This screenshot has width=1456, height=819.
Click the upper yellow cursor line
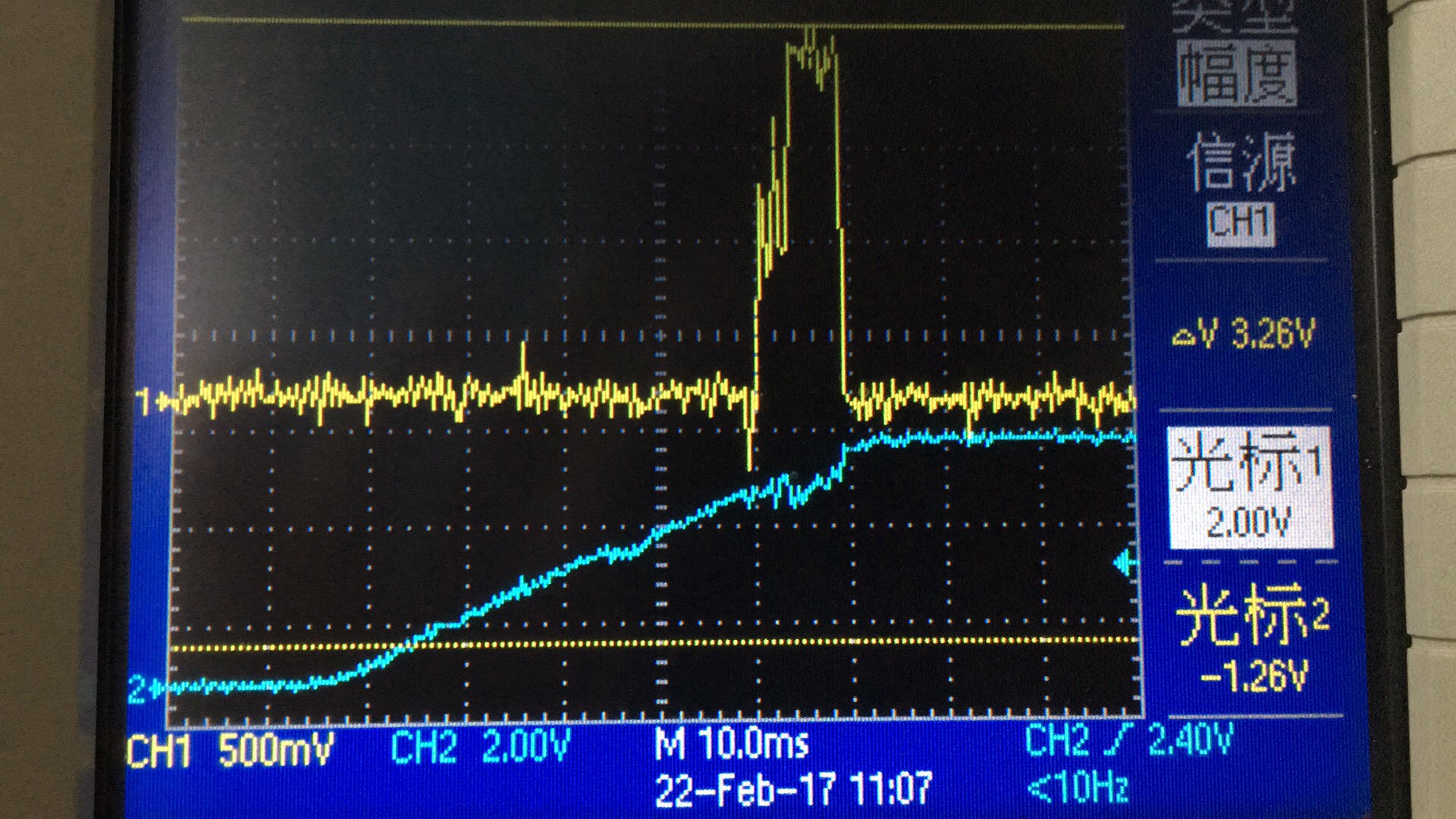point(531,21)
